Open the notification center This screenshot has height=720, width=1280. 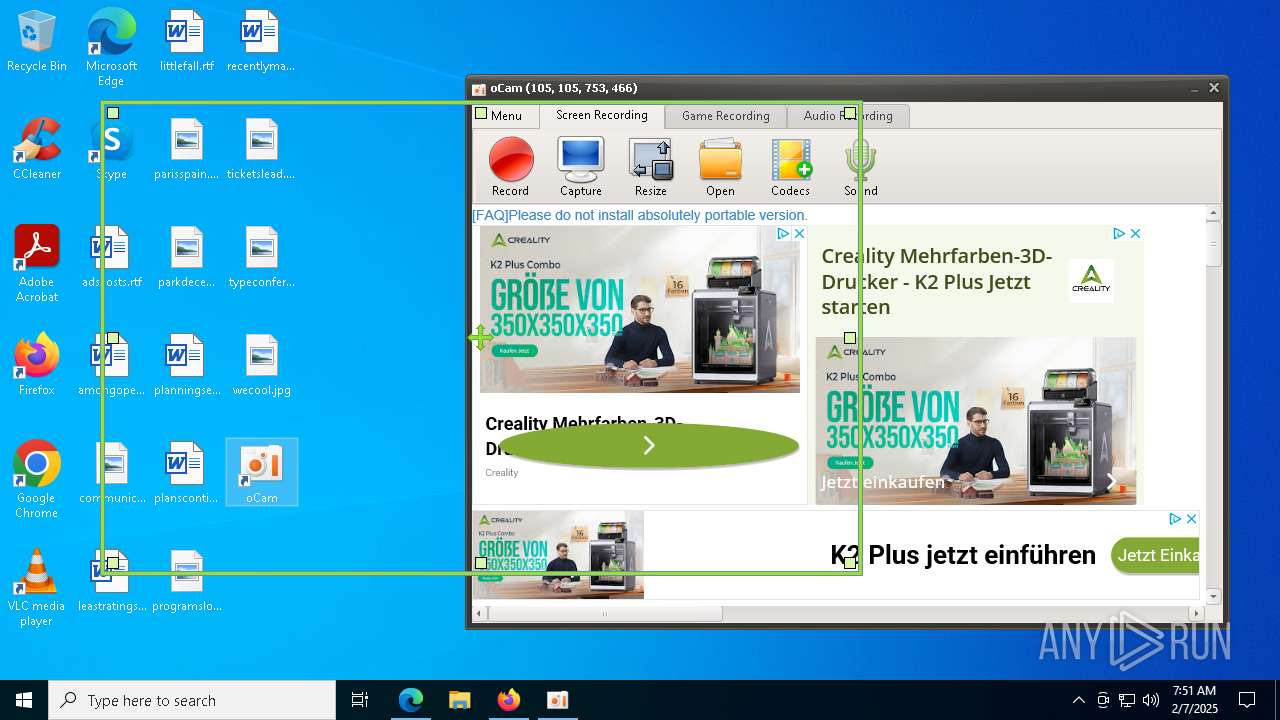[1247, 700]
